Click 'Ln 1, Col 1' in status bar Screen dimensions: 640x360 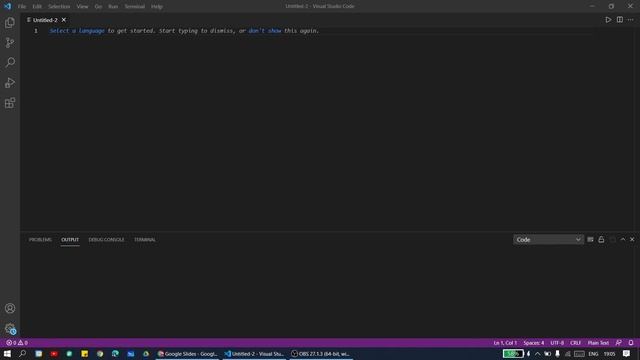(x=505, y=343)
